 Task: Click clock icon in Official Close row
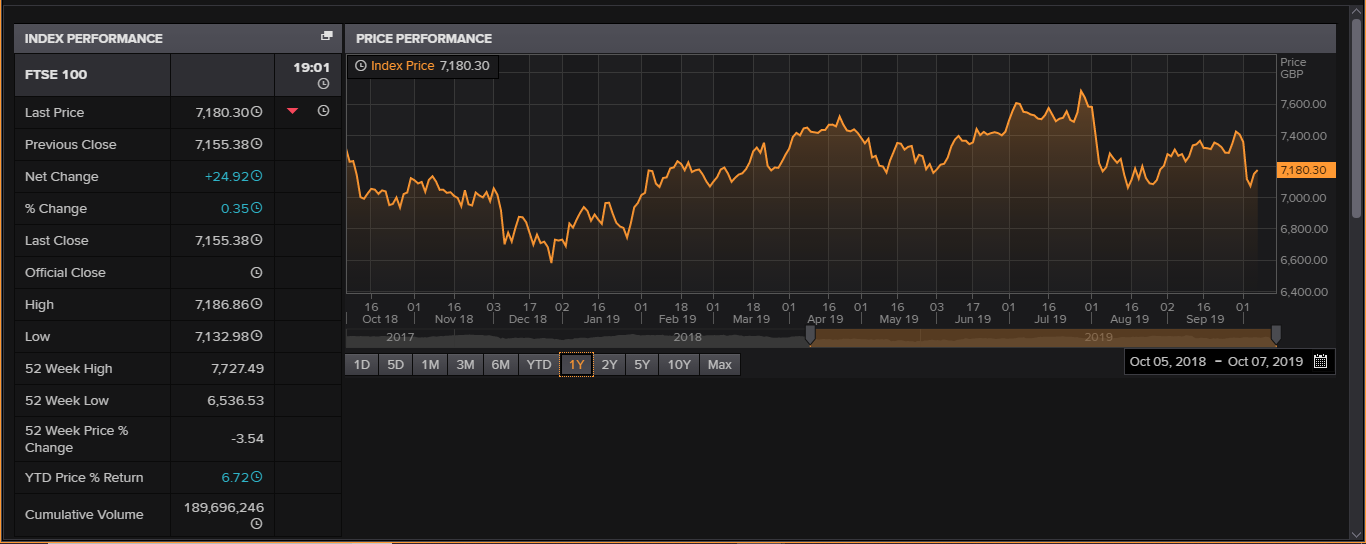pos(257,272)
